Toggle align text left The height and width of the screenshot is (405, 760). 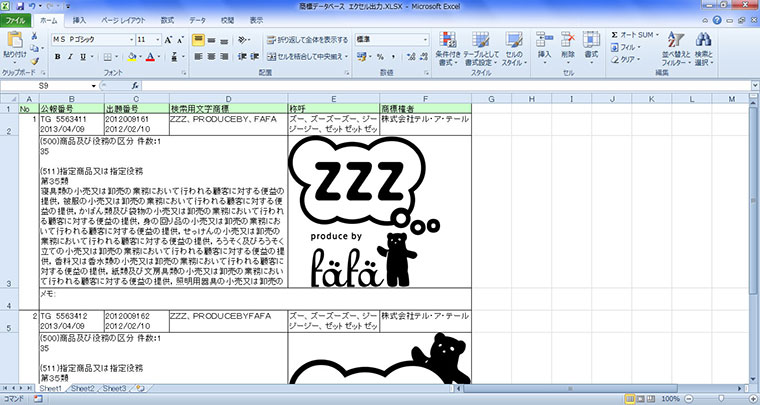click(198, 57)
